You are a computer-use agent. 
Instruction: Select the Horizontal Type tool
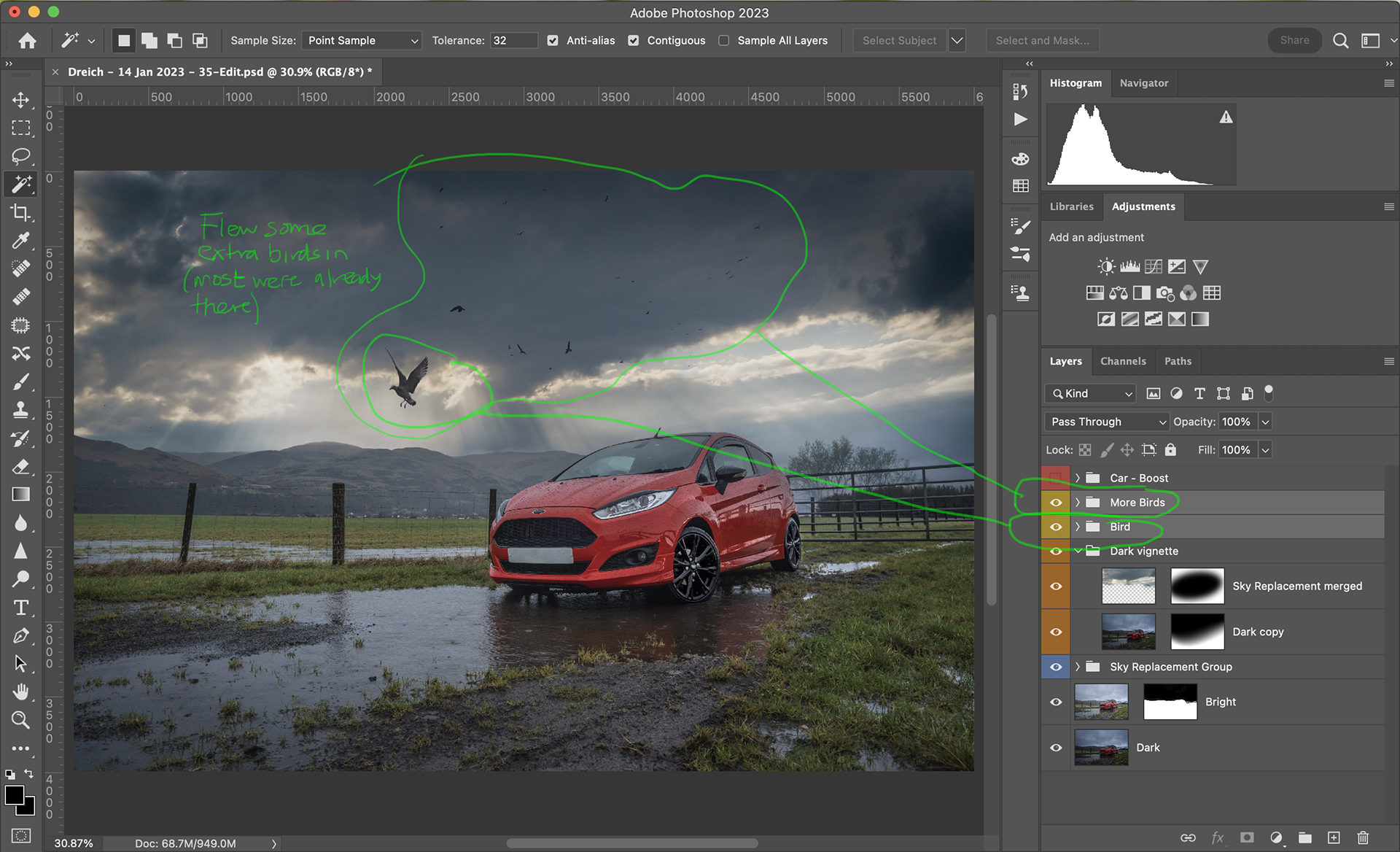[x=21, y=608]
